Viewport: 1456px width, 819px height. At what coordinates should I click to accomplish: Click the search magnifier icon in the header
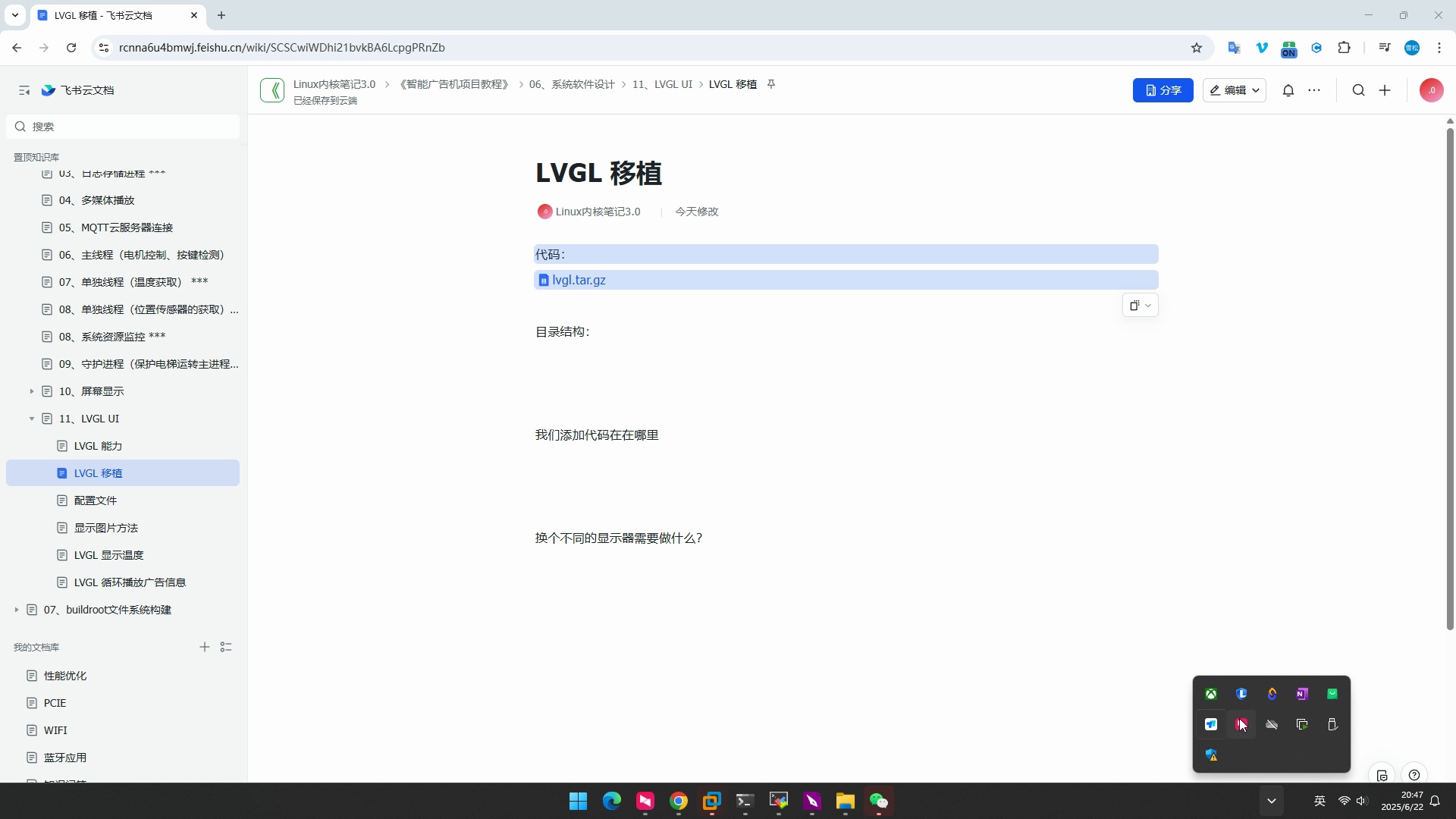tap(1358, 90)
